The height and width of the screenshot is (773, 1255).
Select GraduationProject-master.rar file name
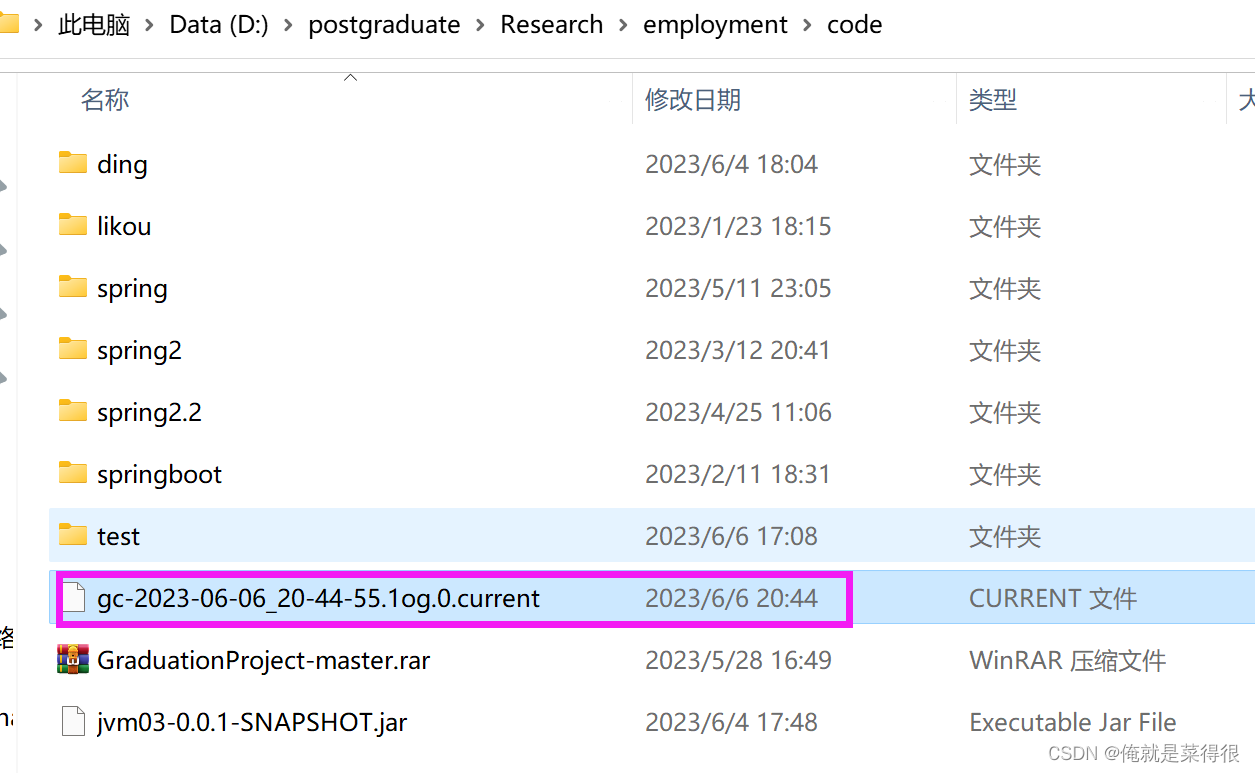click(263, 661)
